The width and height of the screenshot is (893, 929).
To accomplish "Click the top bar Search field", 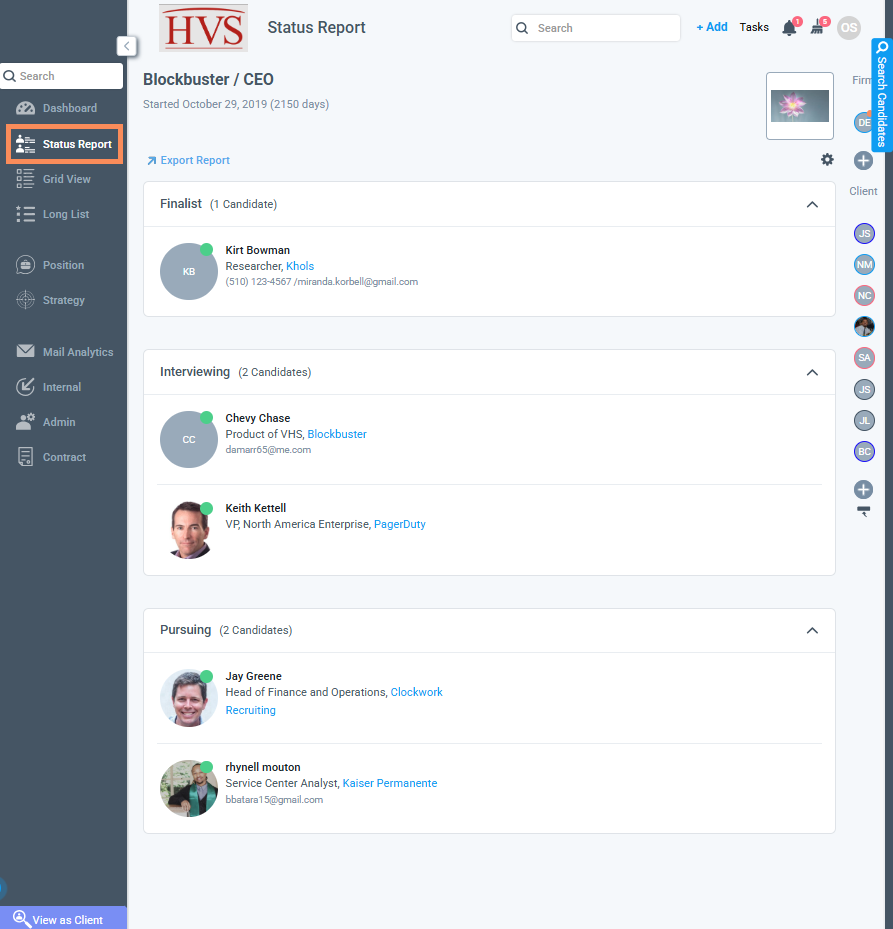I will pos(596,28).
